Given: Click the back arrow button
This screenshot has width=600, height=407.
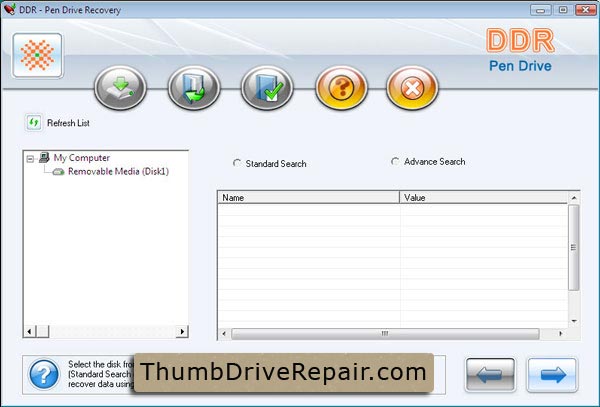Looking at the screenshot, I should pyautogui.click(x=490, y=375).
